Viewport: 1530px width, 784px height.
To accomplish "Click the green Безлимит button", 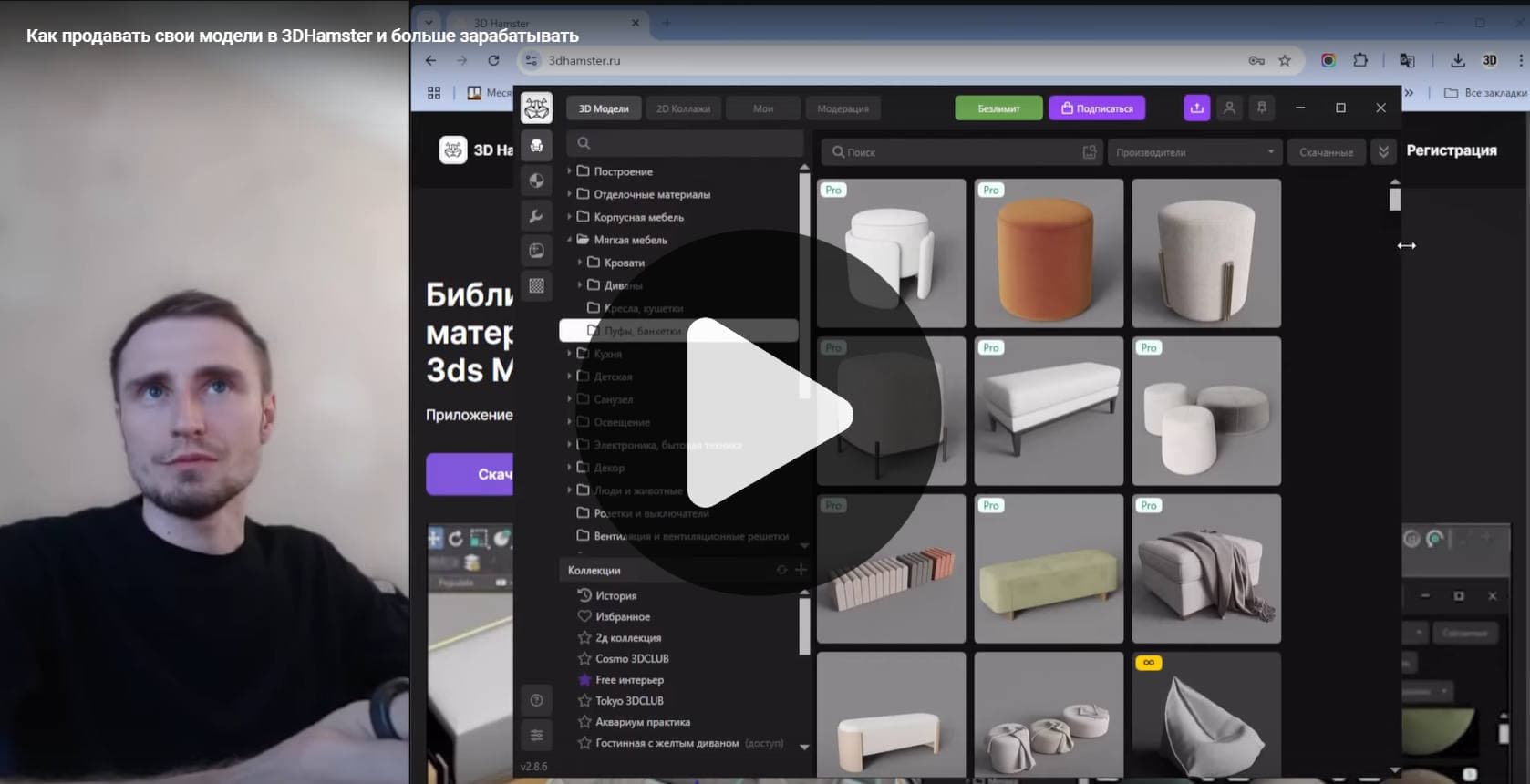I will [998, 108].
